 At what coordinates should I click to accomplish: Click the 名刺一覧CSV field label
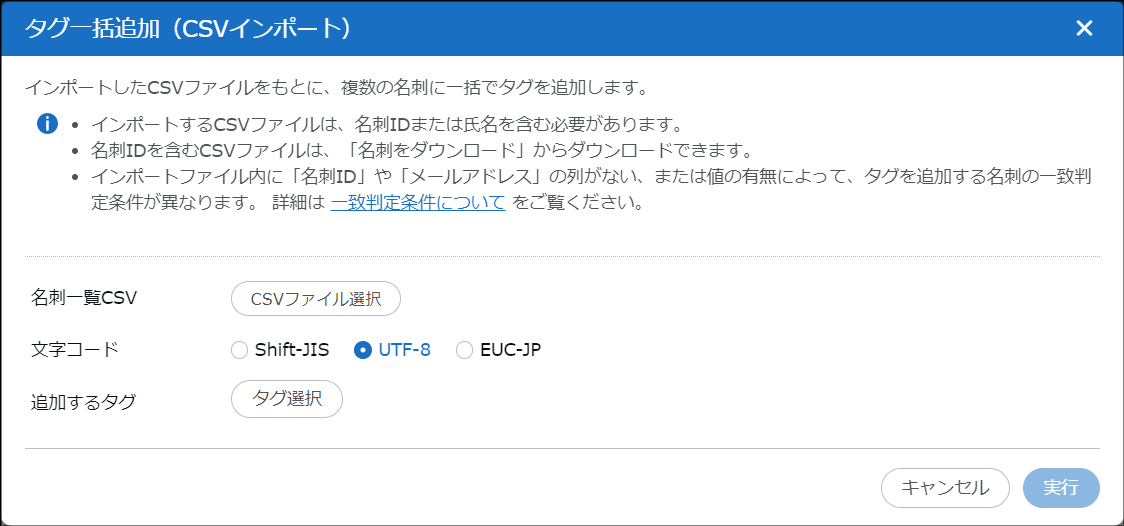84,298
